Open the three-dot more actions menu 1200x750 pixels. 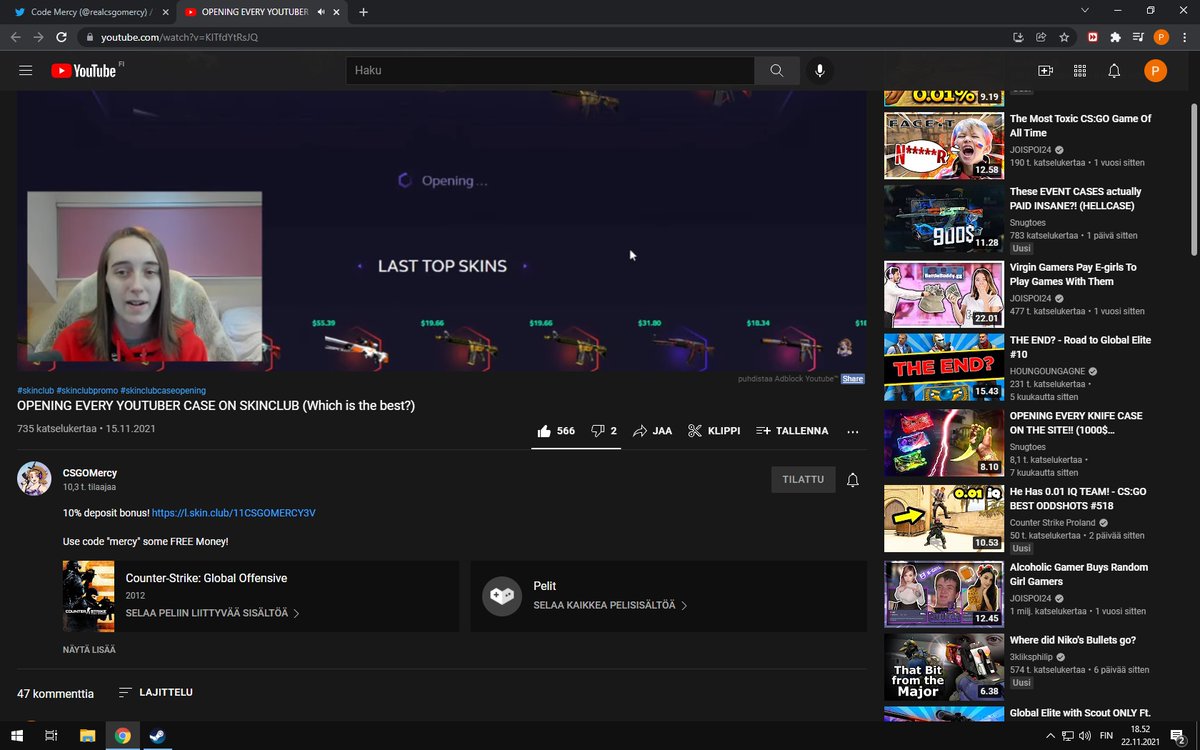pos(852,431)
